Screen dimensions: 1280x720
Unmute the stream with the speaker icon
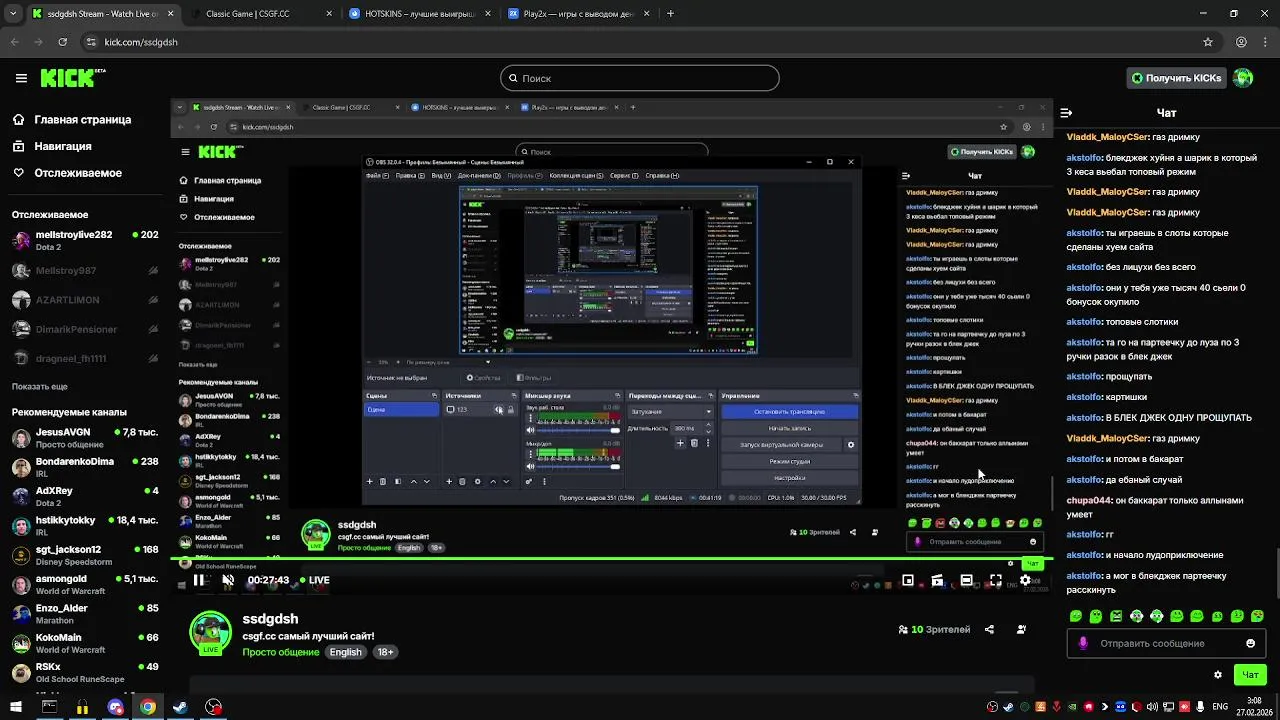(228, 580)
